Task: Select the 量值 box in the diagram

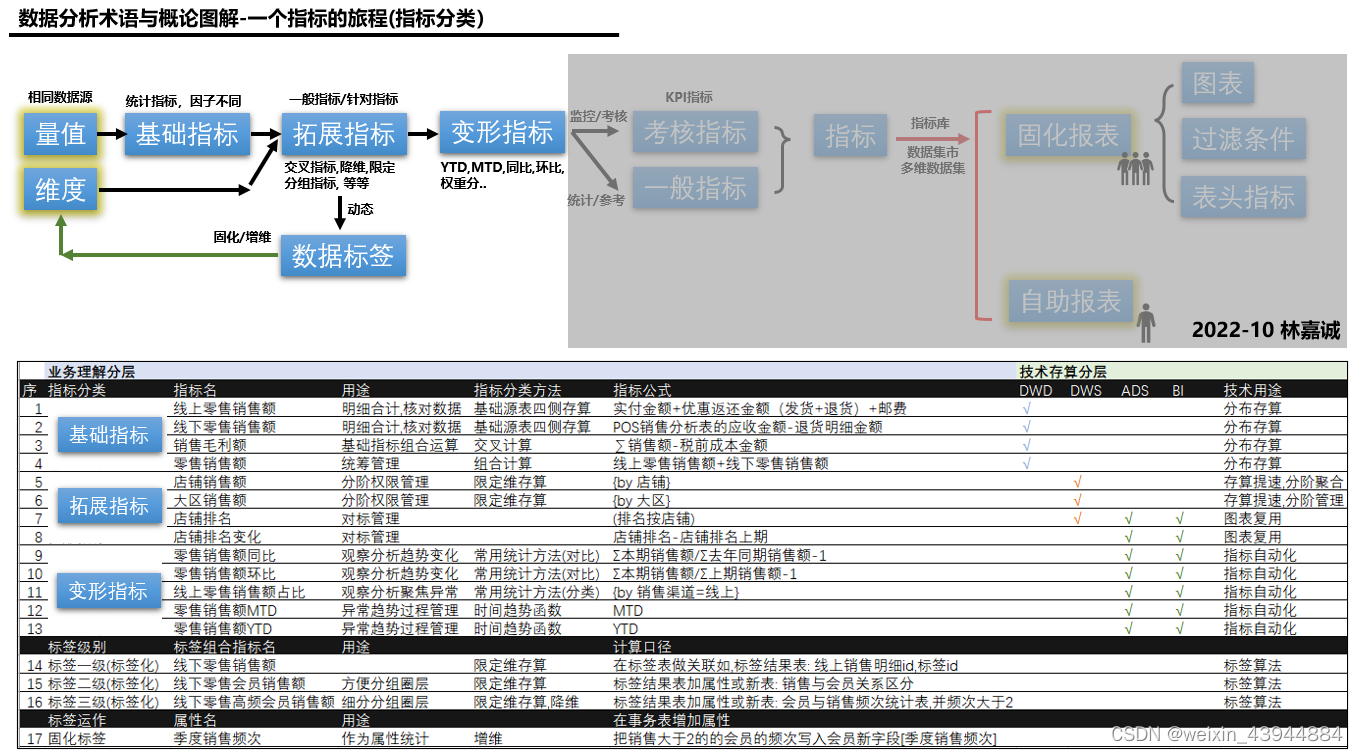Action: pyautogui.click(x=61, y=135)
